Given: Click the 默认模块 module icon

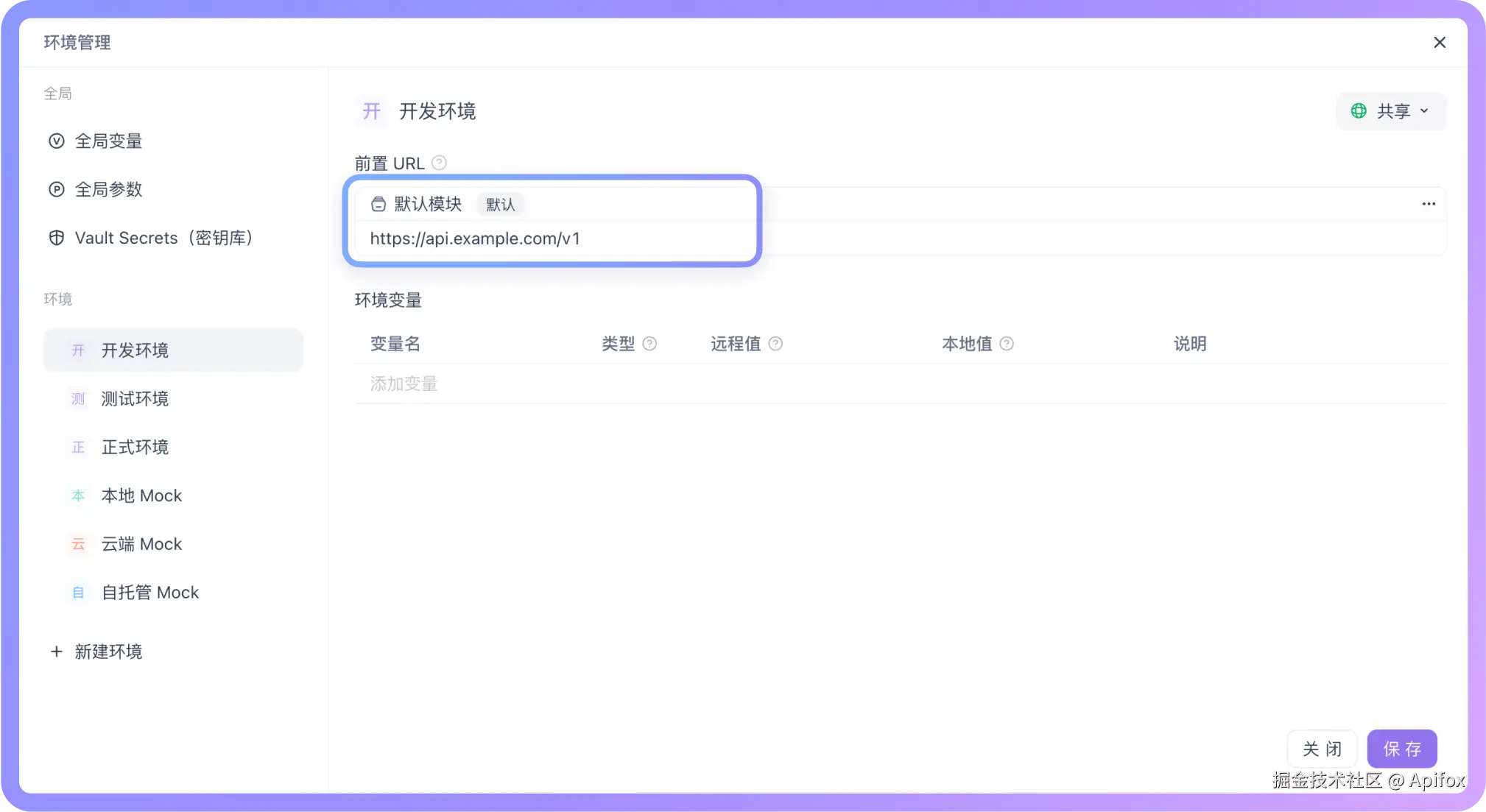Looking at the screenshot, I should (378, 204).
